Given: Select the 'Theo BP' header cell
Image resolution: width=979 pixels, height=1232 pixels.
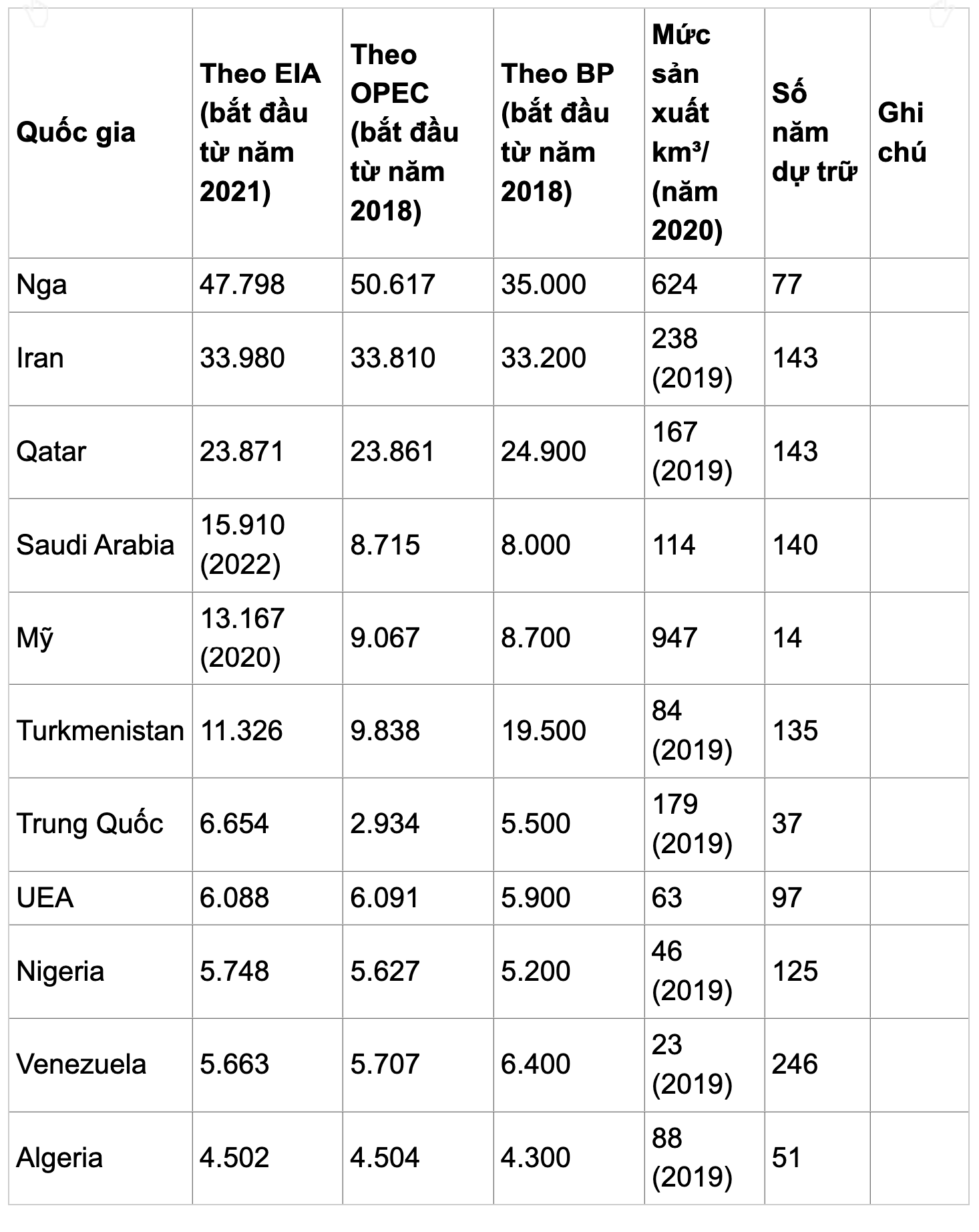Looking at the screenshot, I should [569, 133].
